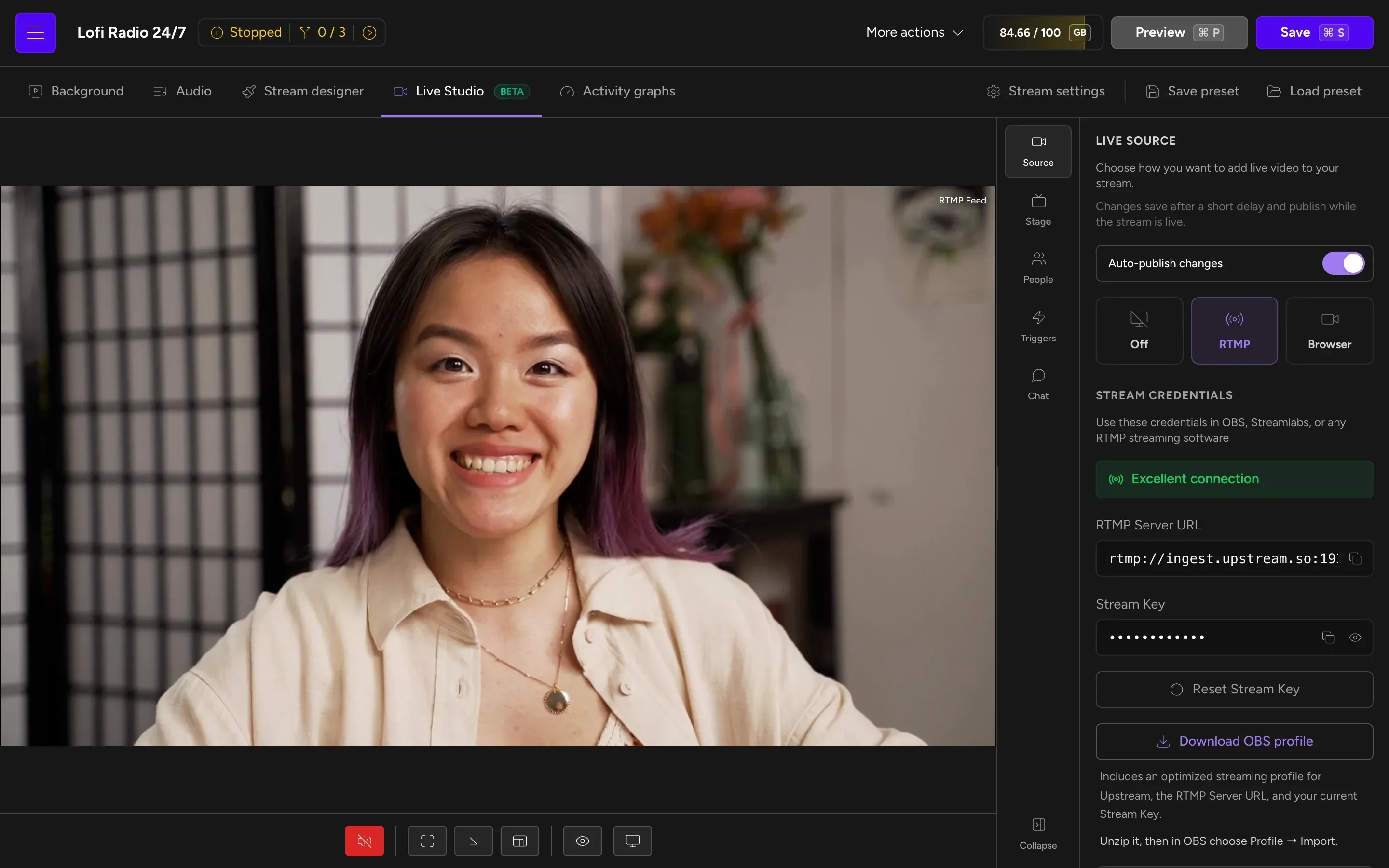Collapse the side panel
This screenshot has height=868, width=1389.
coord(1038,834)
